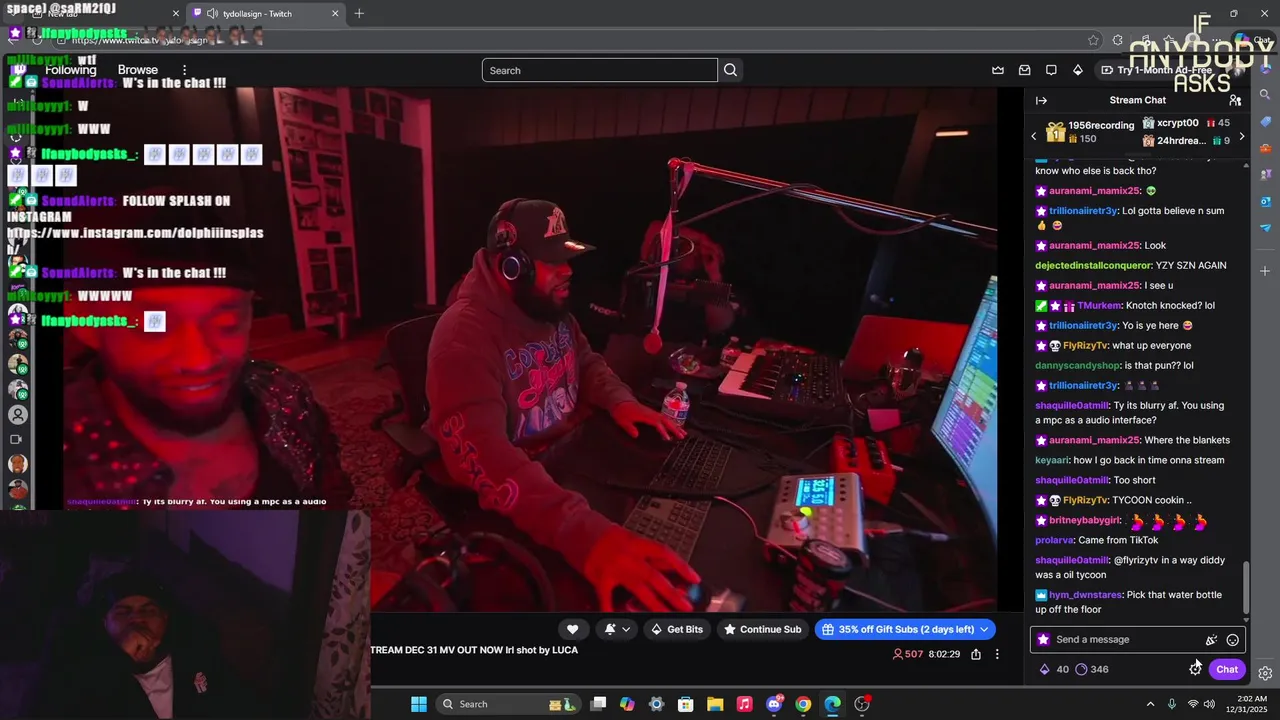Click Twitch search input field
This screenshot has width=1280, height=720.
tap(599, 70)
